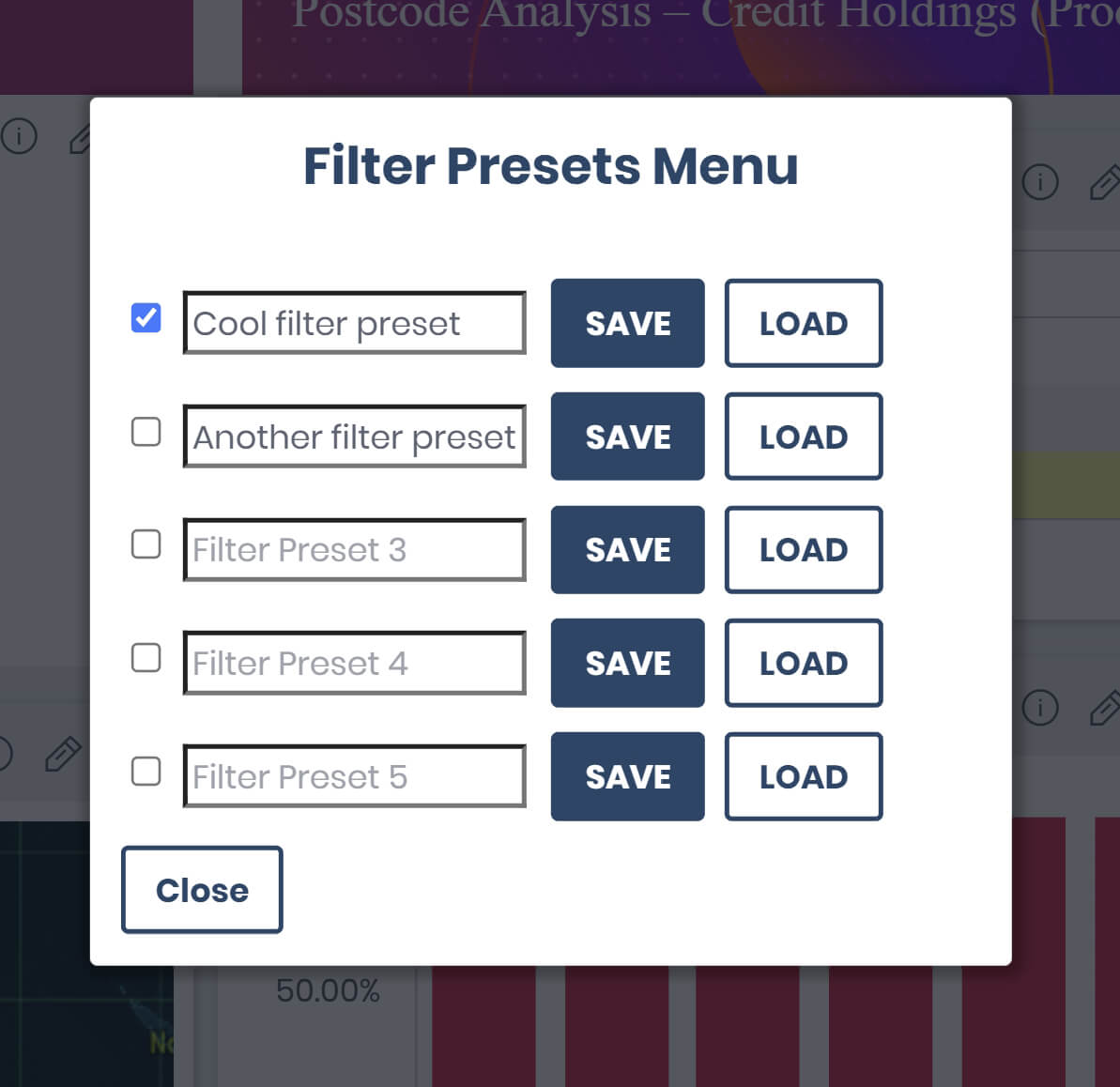1120x1087 pixels.
Task: Click into the Filter Preset 5 name field
Action: (x=354, y=776)
